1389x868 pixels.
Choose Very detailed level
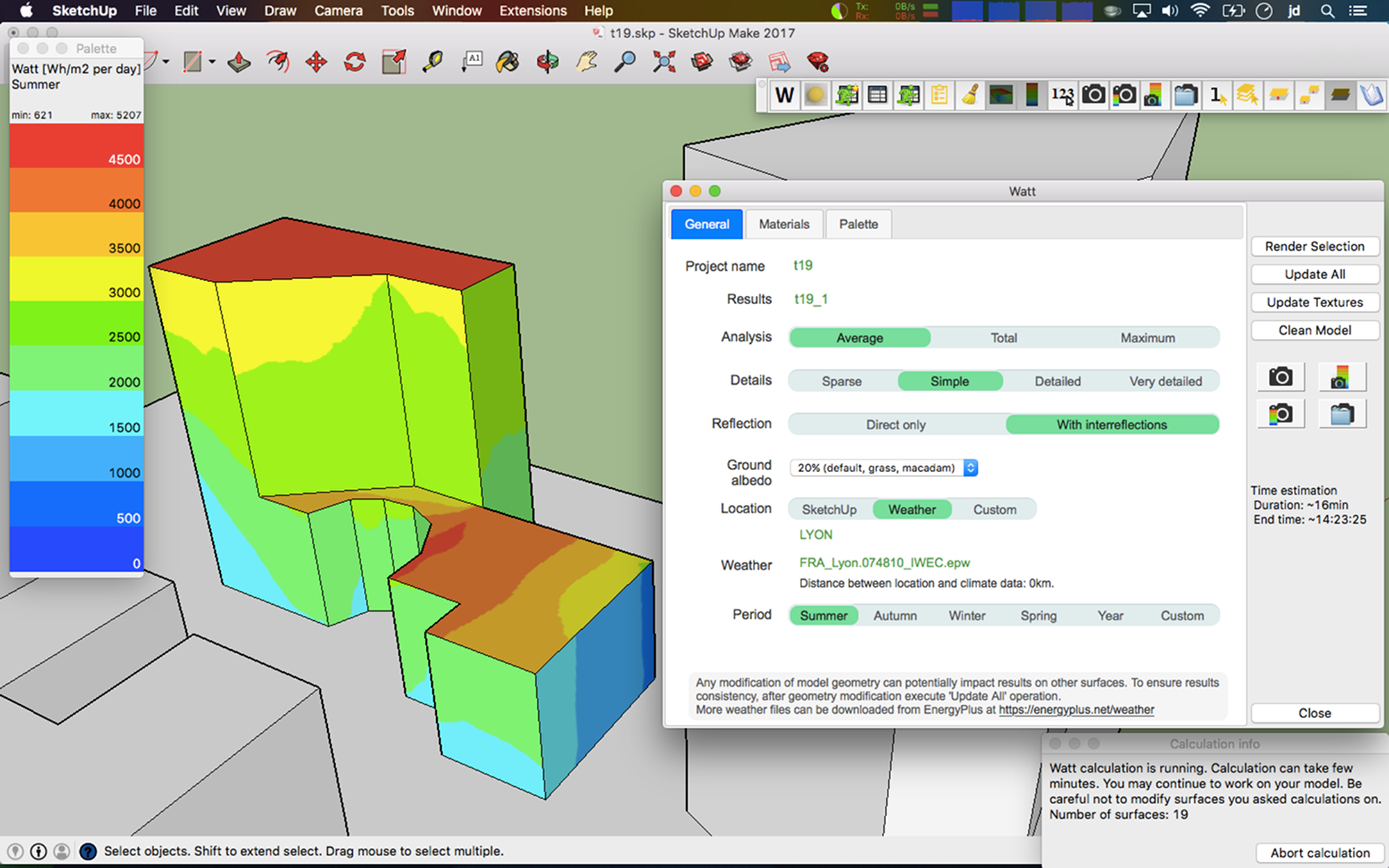[x=1165, y=381]
